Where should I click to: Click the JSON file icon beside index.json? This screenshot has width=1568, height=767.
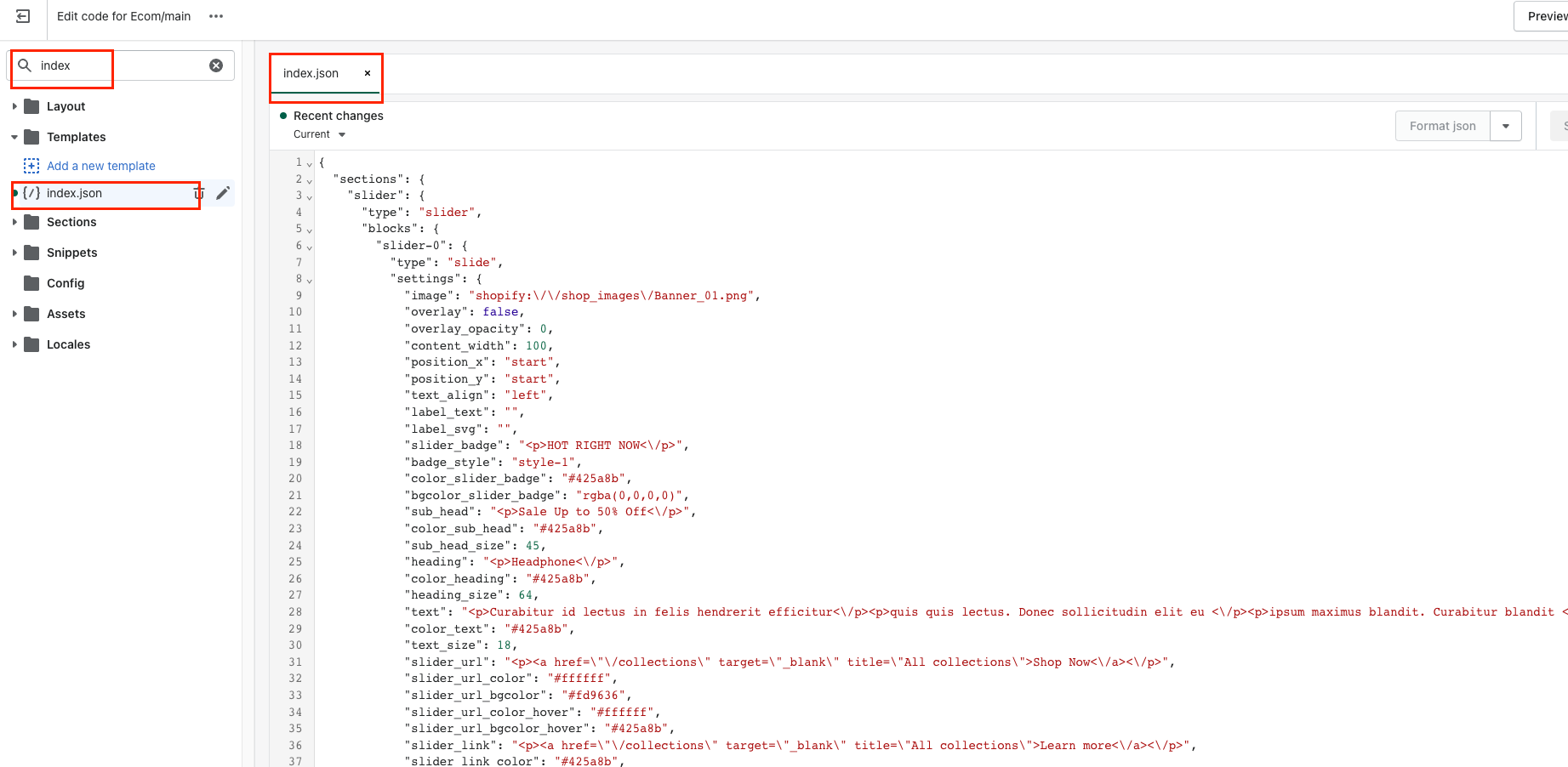coord(31,193)
